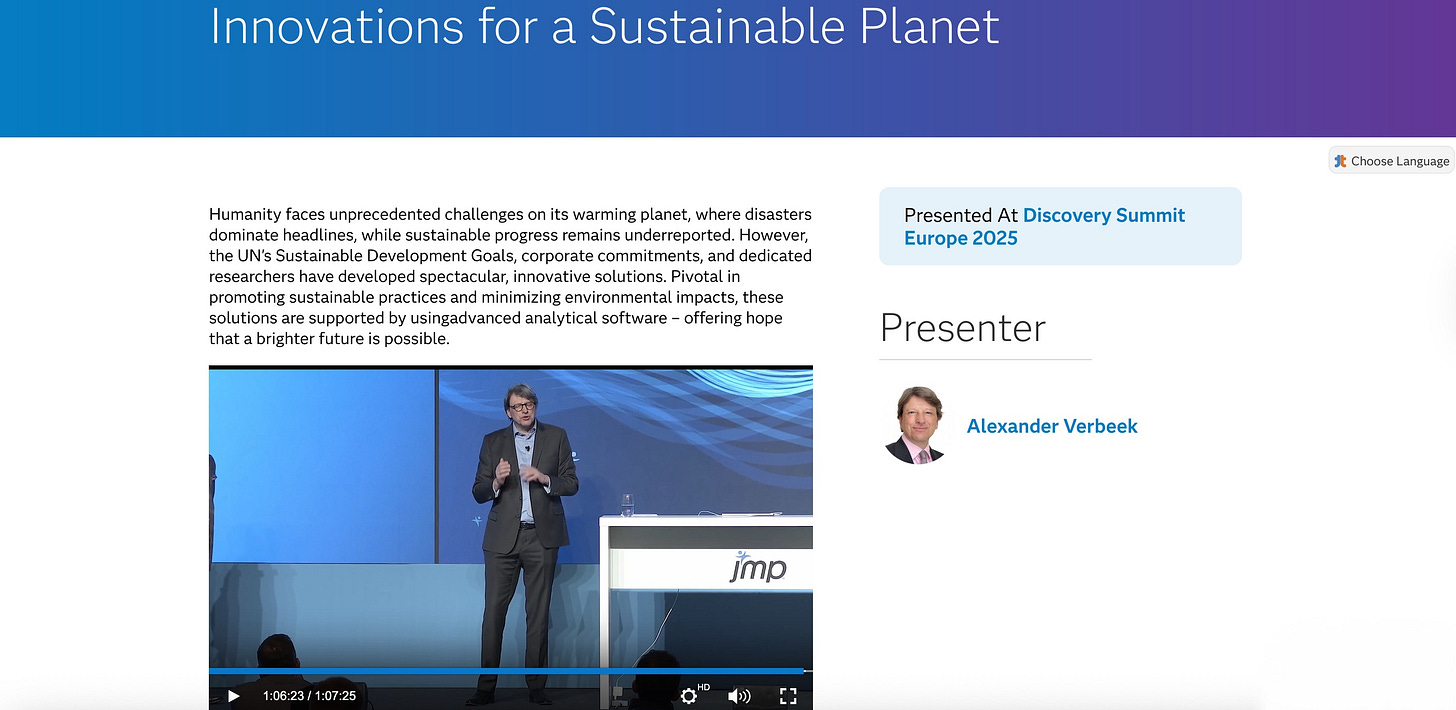
Task: Open Discovery Summit Europe 2025 link
Action: pos(1045,226)
